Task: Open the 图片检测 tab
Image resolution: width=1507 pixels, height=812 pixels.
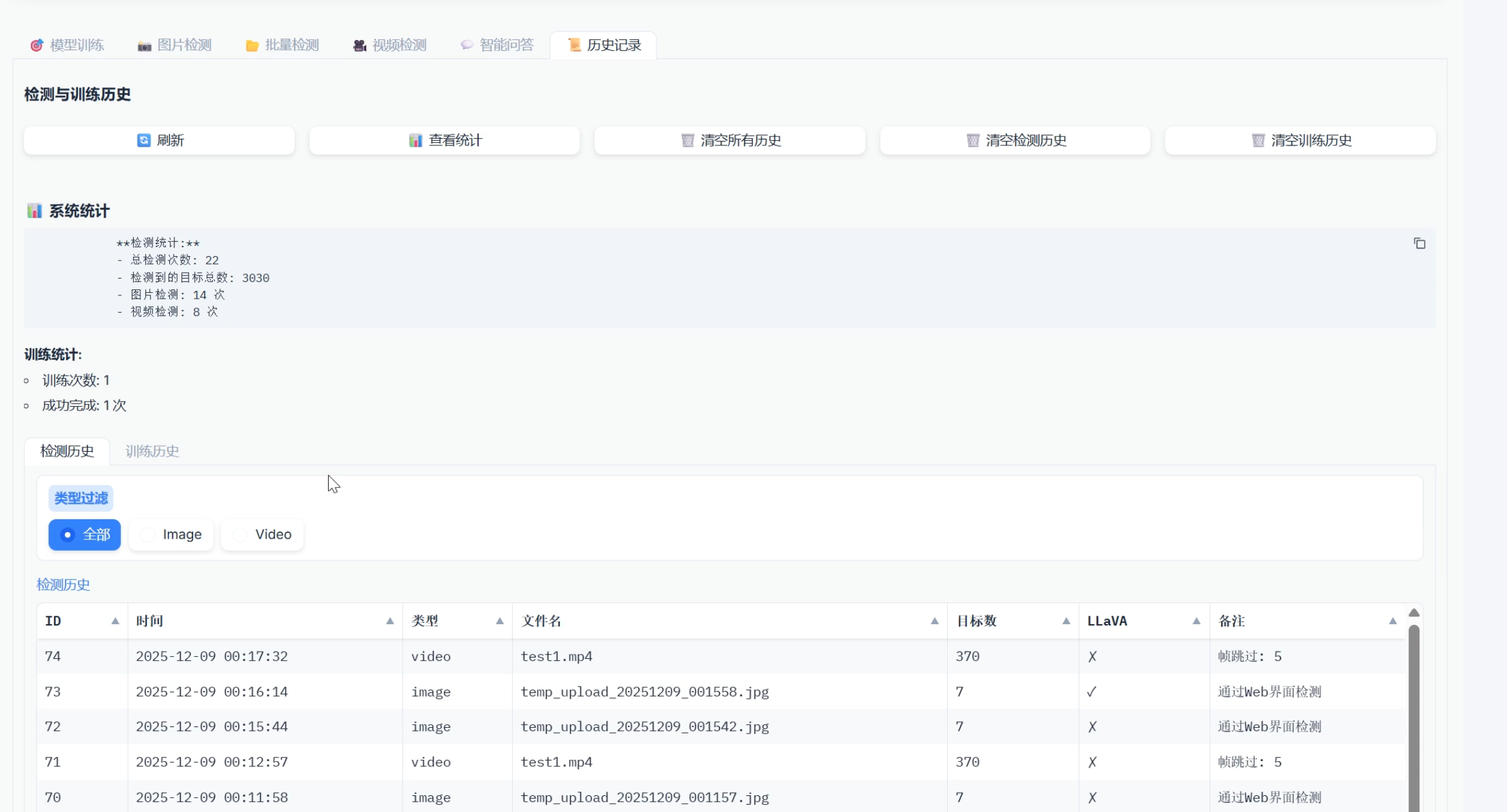Action: tap(174, 45)
